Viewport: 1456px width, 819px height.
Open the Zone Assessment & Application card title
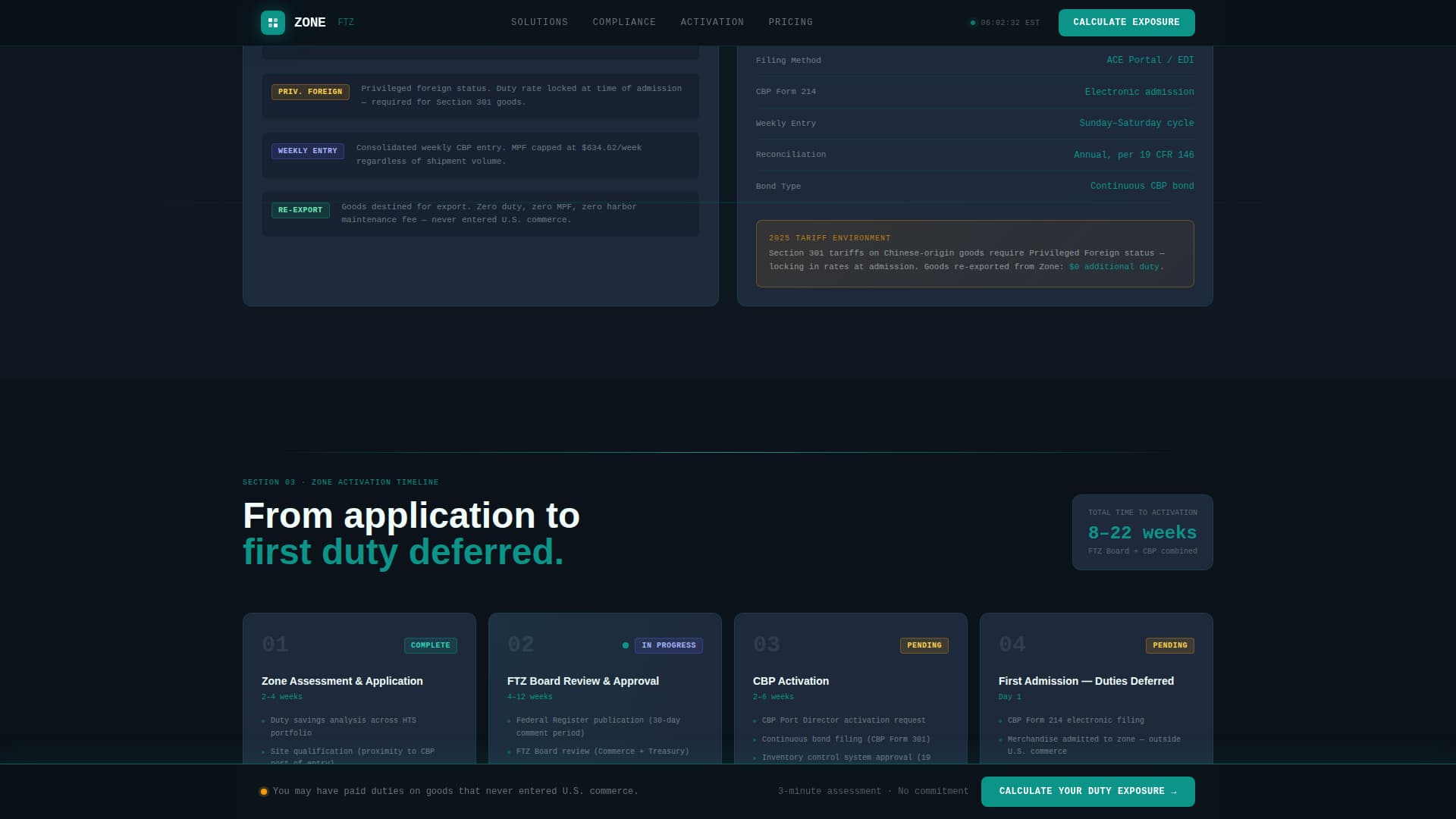[x=342, y=681]
